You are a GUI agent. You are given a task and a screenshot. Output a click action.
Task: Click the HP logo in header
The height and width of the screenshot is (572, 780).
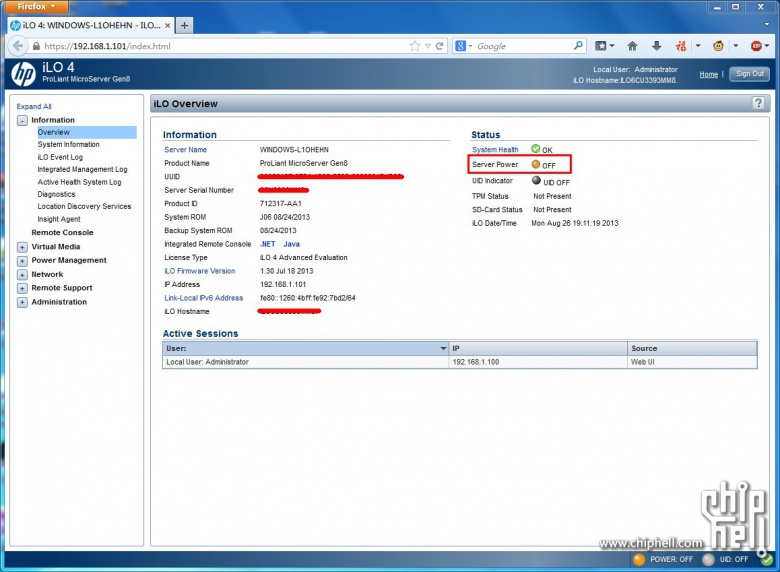pos(23,74)
